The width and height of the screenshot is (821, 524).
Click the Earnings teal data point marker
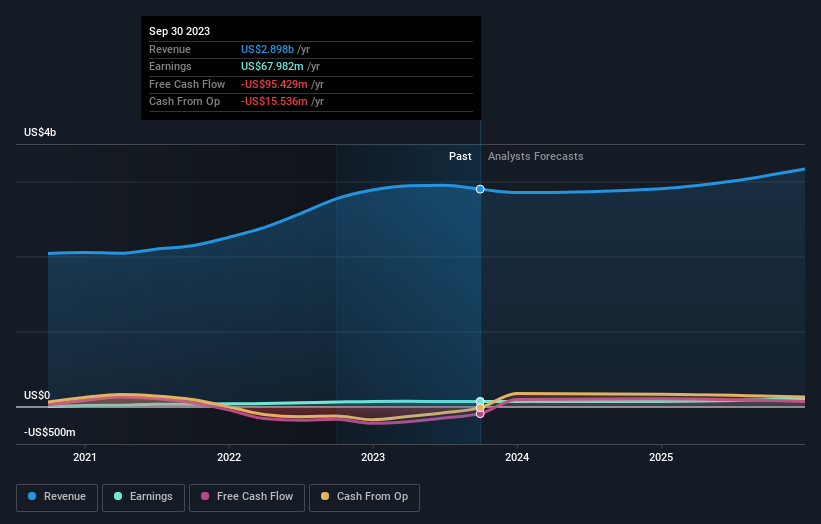pyautogui.click(x=480, y=402)
